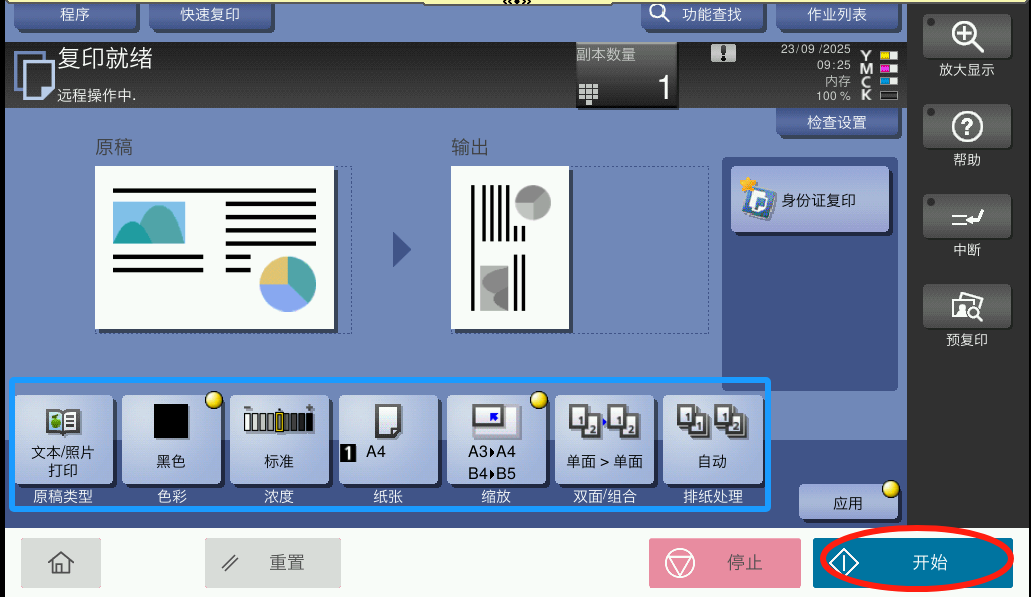
Task: Open the 作业列表 job list
Action: 836,15
